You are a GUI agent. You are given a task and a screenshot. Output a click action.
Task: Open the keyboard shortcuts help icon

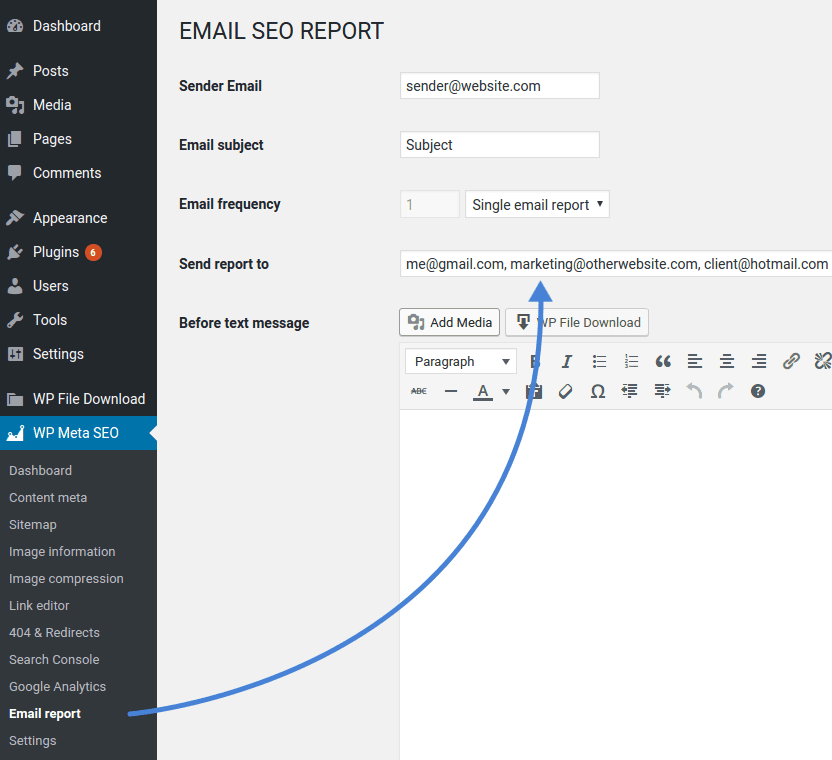click(x=758, y=391)
